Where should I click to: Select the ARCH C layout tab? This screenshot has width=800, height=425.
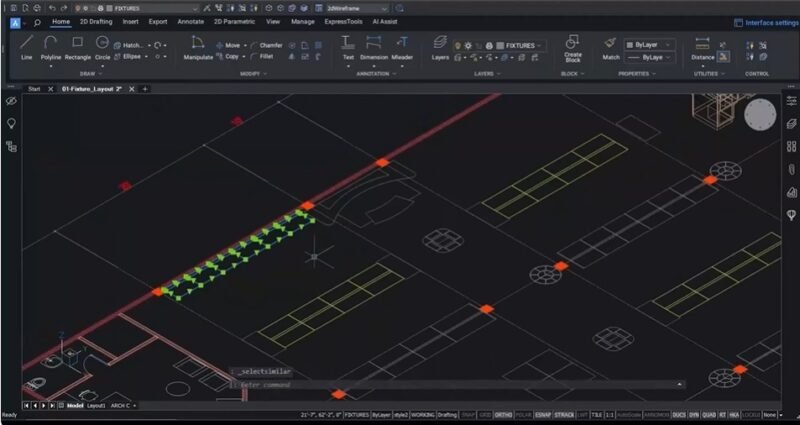pos(120,406)
